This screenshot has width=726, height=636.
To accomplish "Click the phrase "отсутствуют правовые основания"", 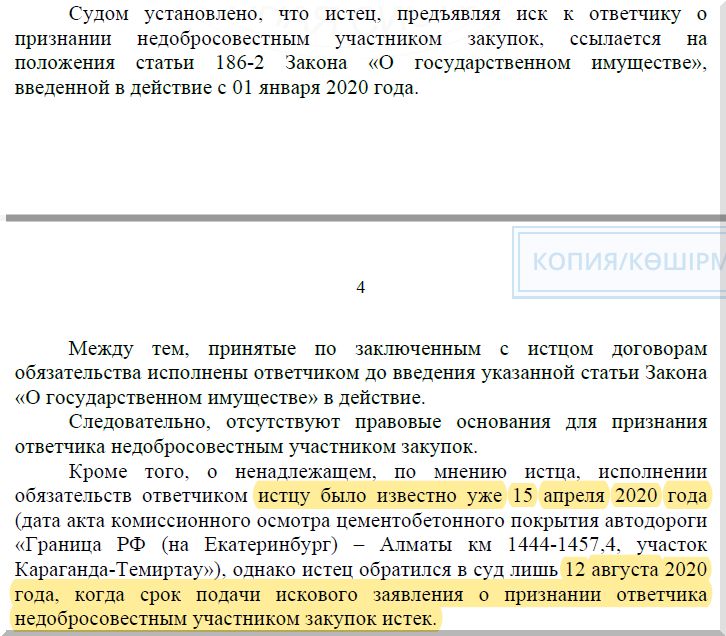I will point(388,422).
